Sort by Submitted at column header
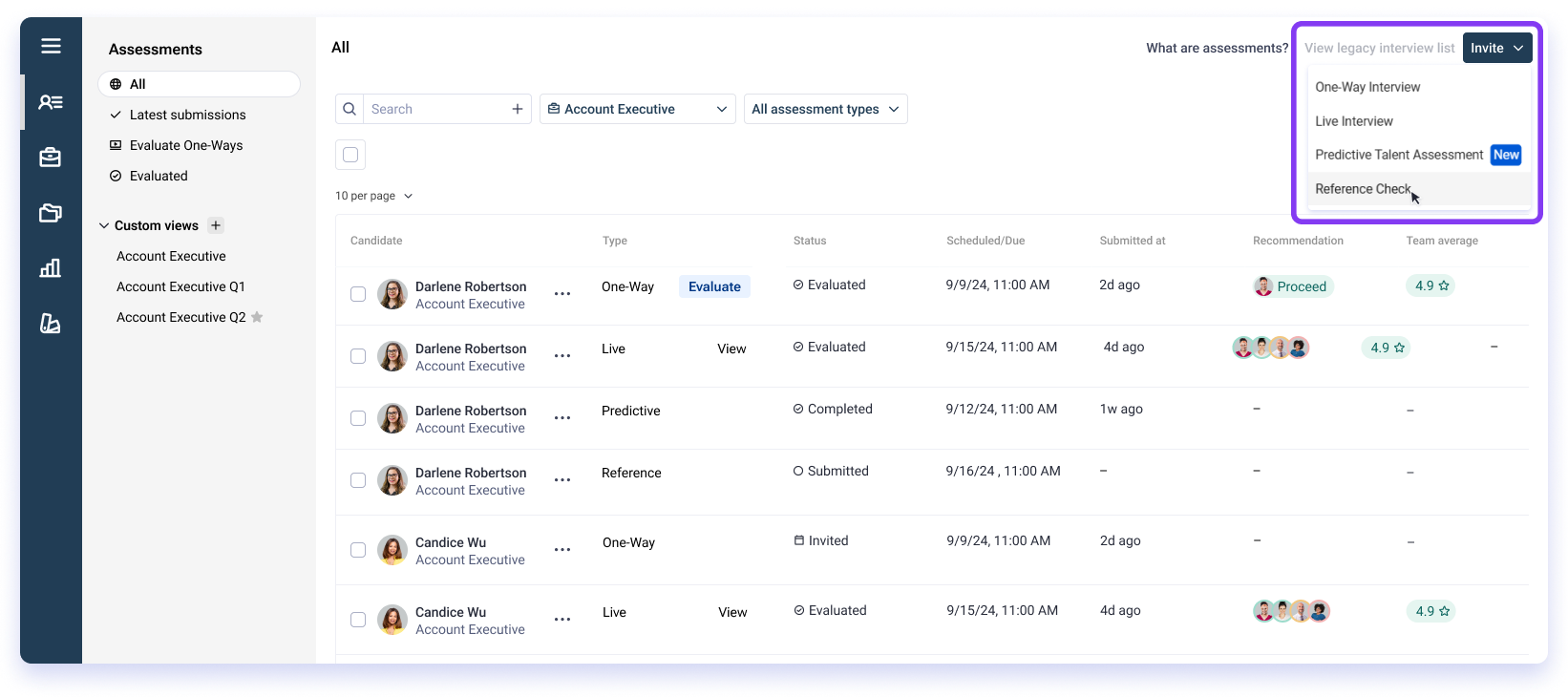The width and height of the screenshot is (1568, 697). click(x=1133, y=241)
